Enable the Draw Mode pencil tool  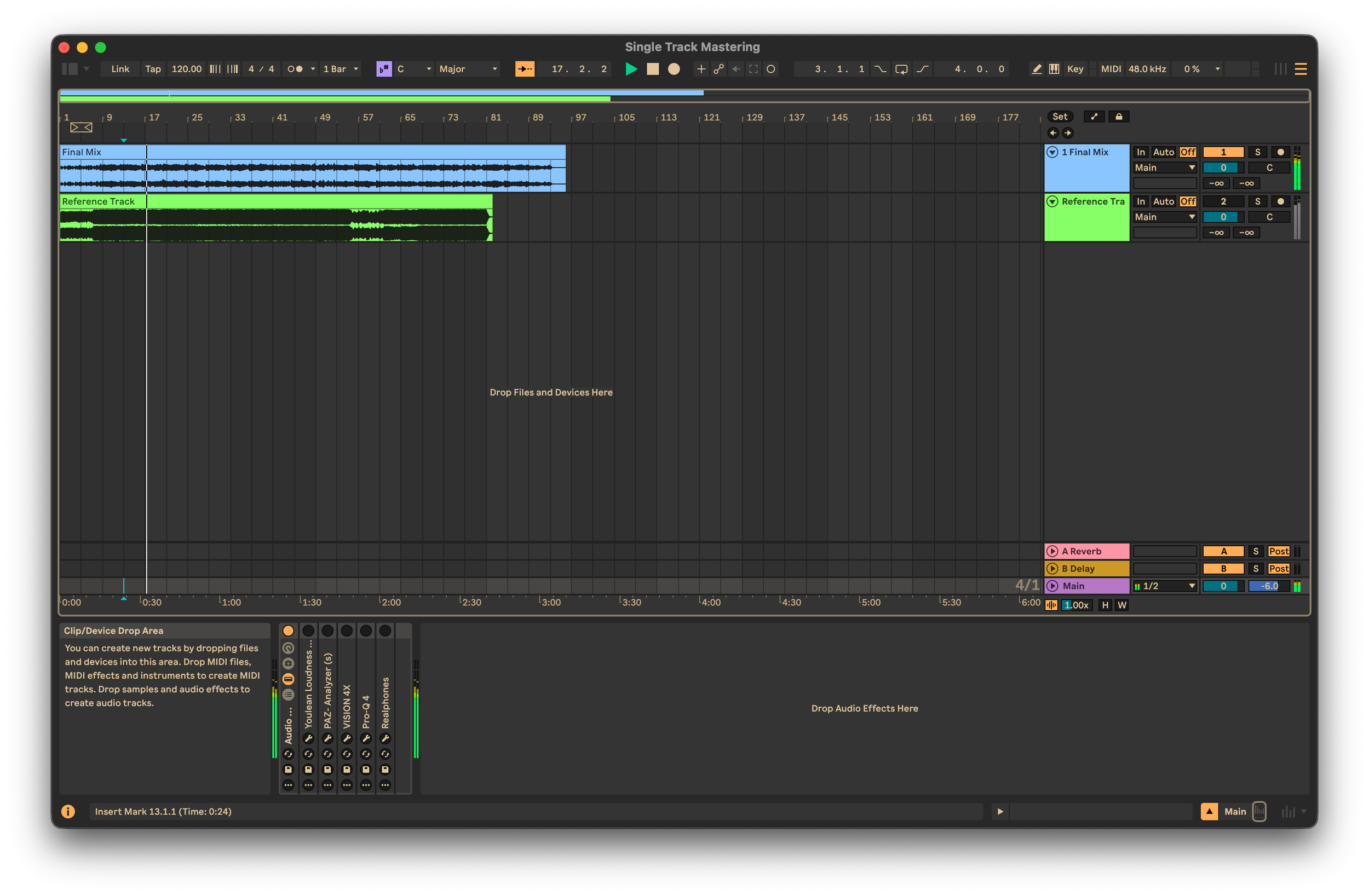pyautogui.click(x=1037, y=68)
